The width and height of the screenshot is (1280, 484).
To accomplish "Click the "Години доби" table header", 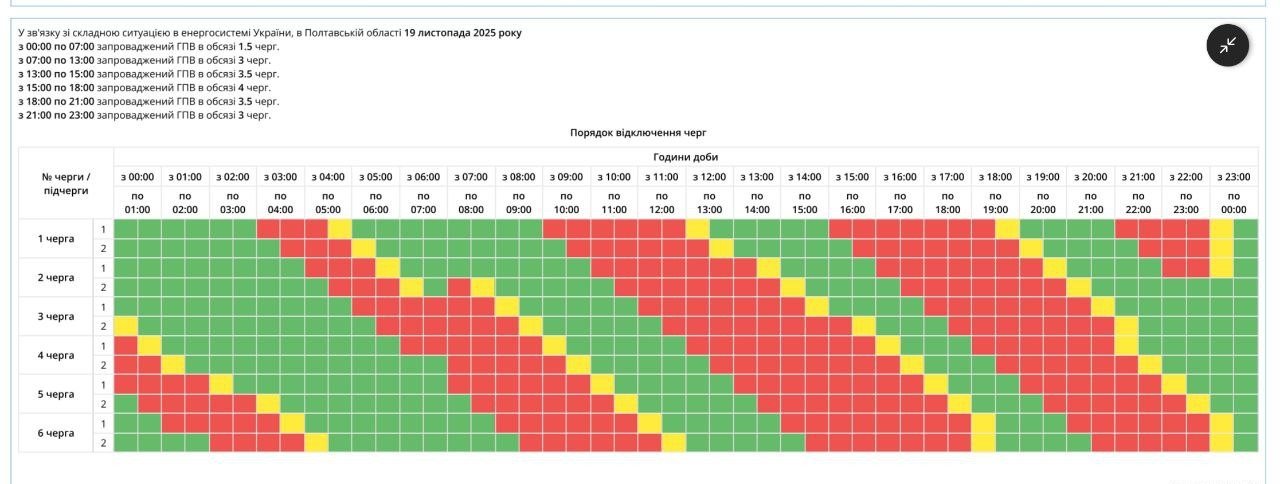I will (685, 157).
